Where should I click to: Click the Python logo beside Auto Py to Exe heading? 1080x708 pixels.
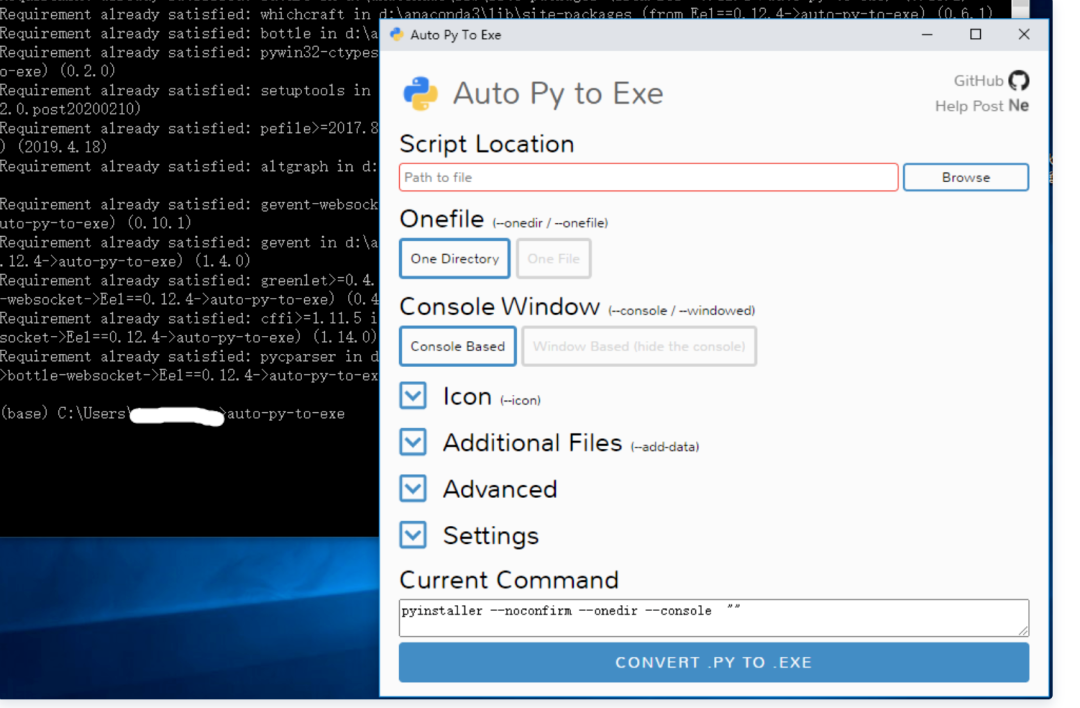pyautogui.click(x=420, y=93)
